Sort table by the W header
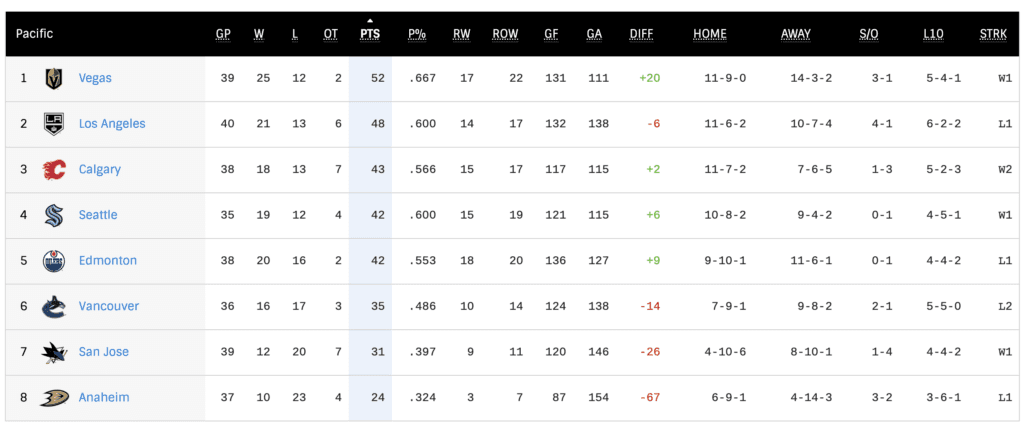The height and width of the screenshot is (433, 1024). point(259,34)
